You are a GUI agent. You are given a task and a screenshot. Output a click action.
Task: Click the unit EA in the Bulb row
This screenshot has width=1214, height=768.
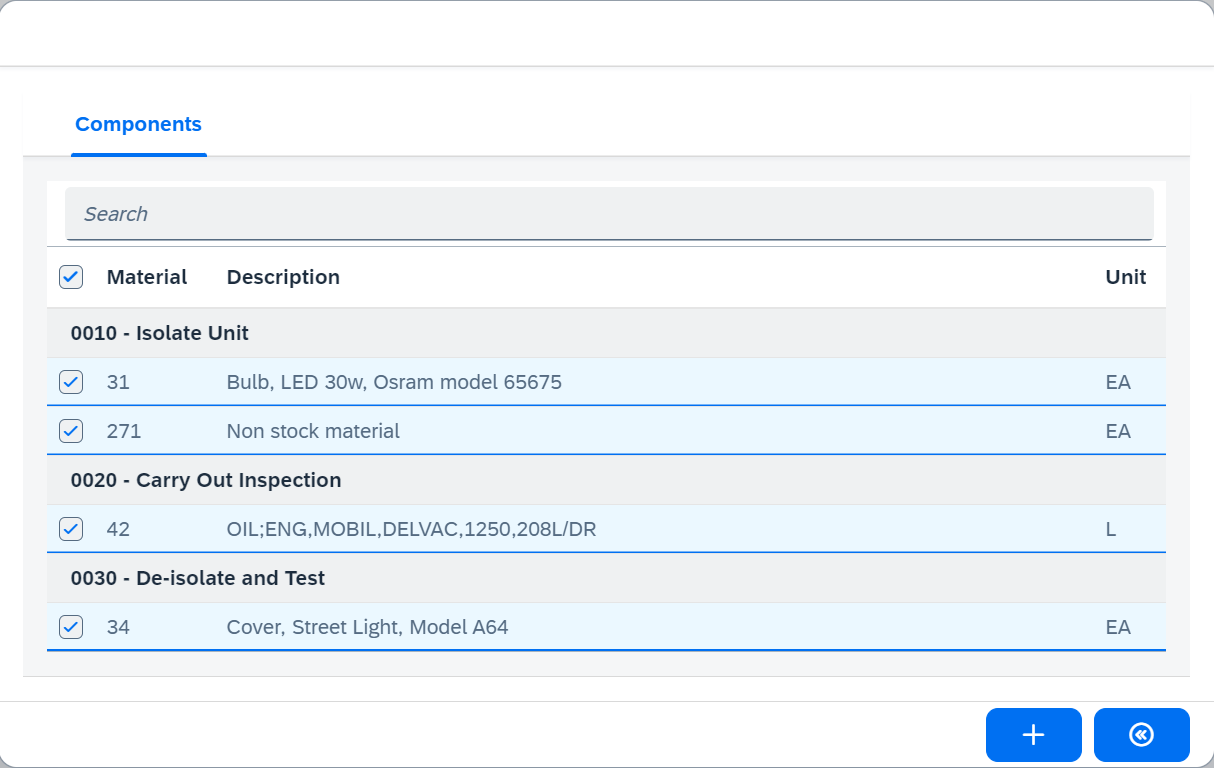[x=1118, y=382]
